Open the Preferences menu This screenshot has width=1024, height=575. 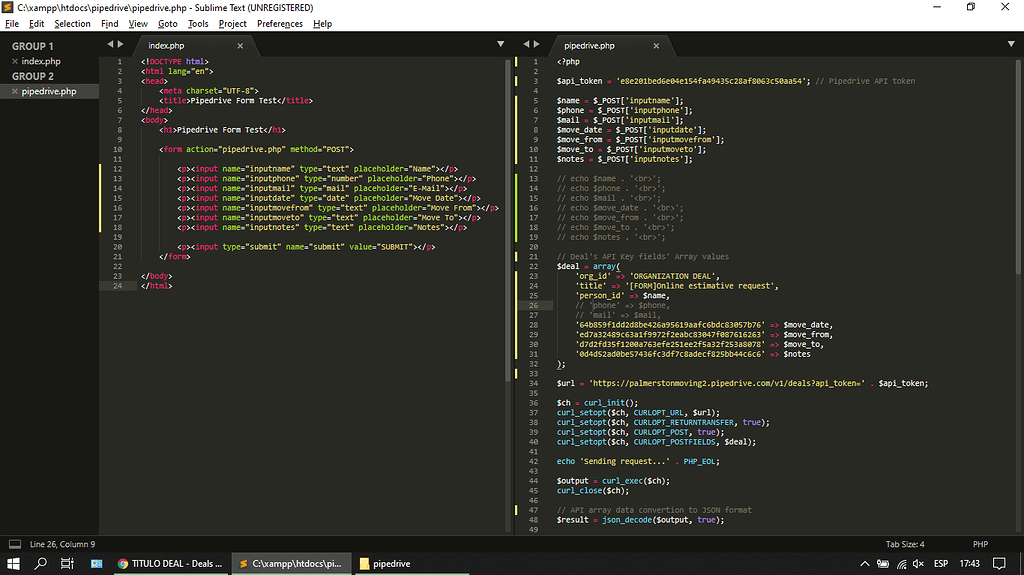(279, 23)
